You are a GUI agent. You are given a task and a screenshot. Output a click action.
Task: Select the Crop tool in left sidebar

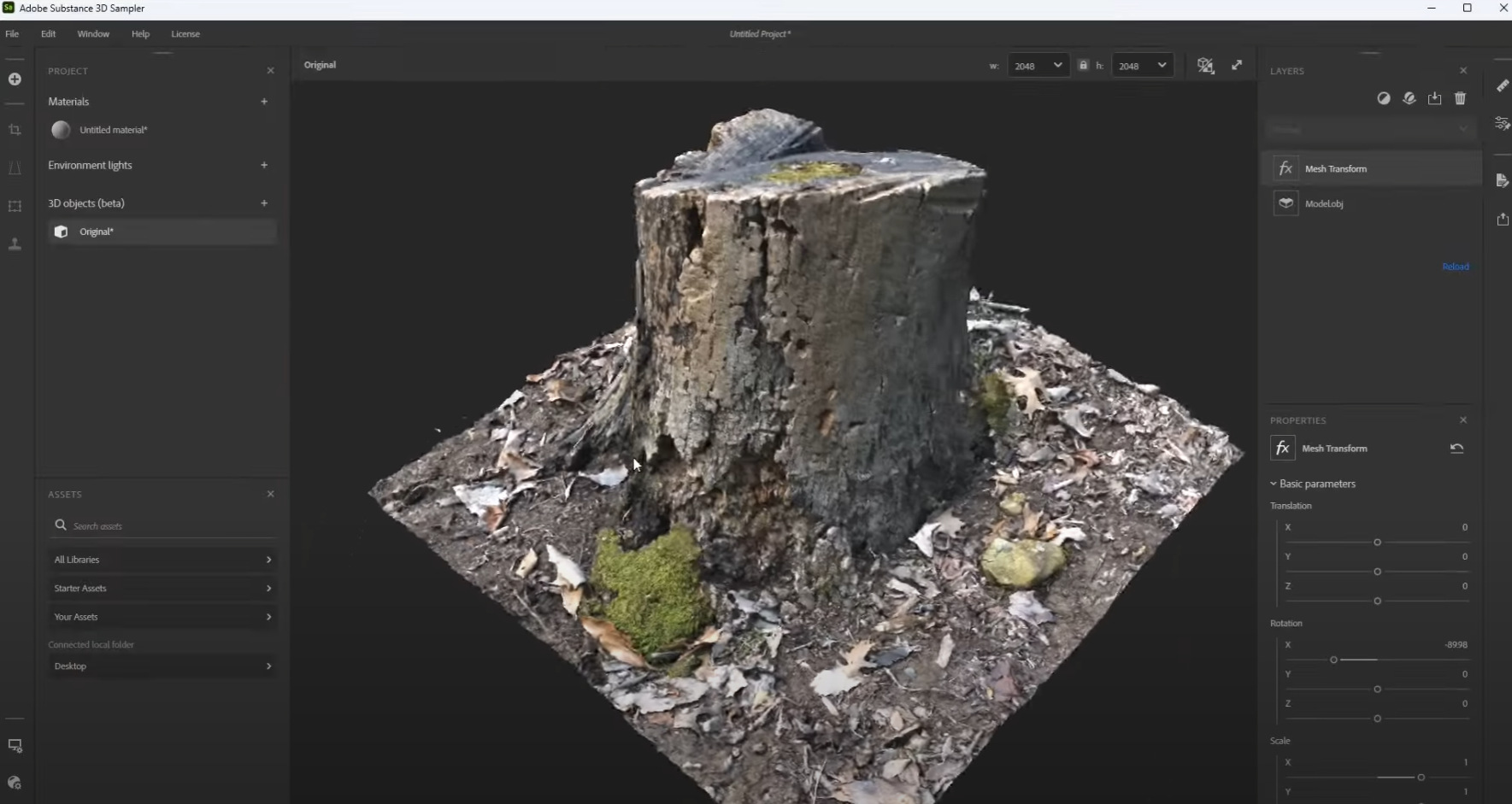pos(15,130)
